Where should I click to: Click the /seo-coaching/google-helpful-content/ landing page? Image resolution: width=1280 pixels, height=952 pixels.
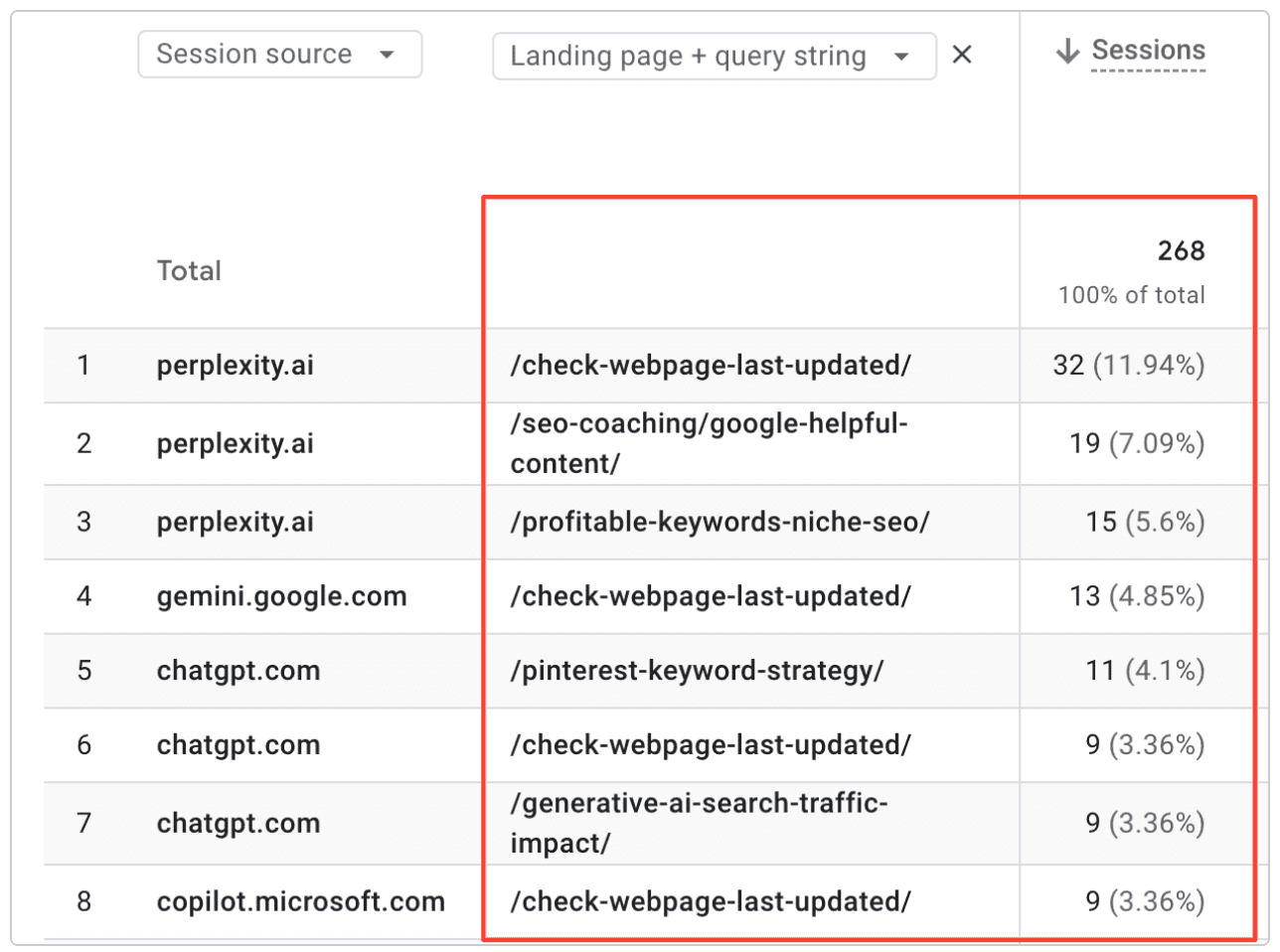[x=709, y=443]
